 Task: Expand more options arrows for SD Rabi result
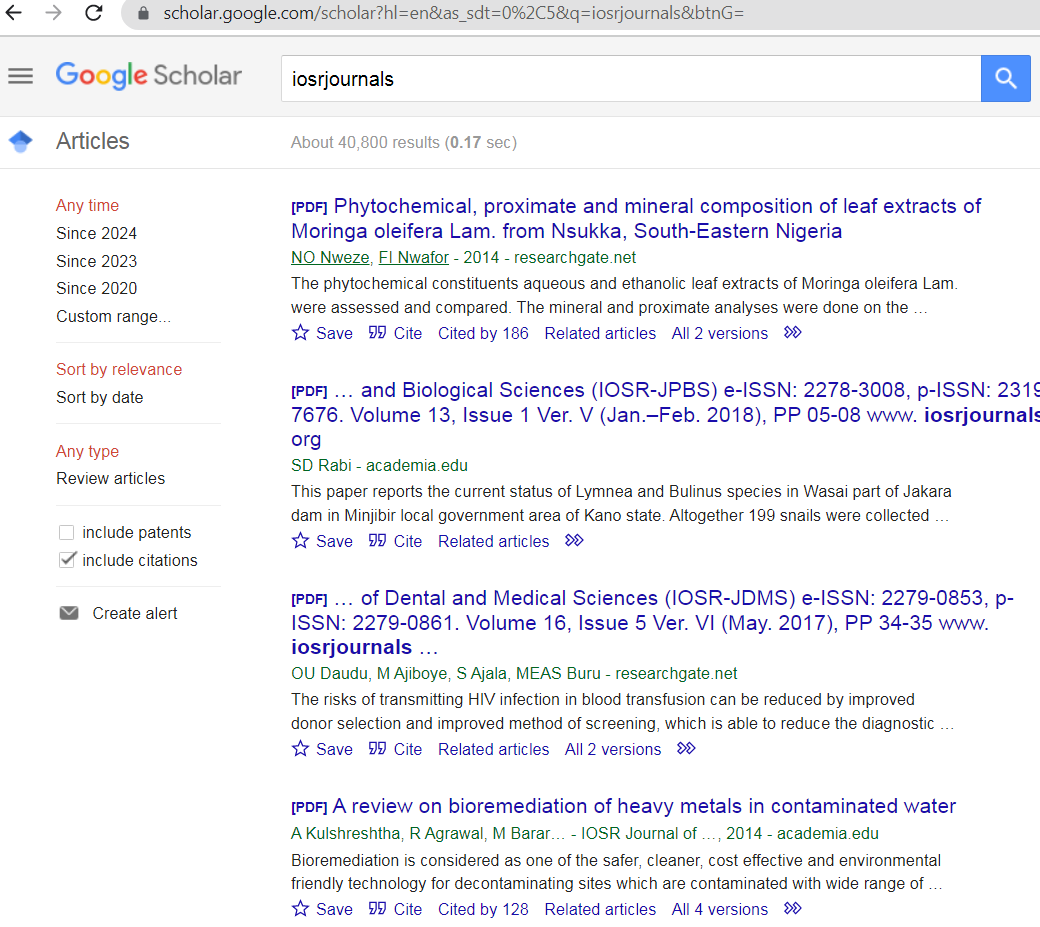coord(574,540)
